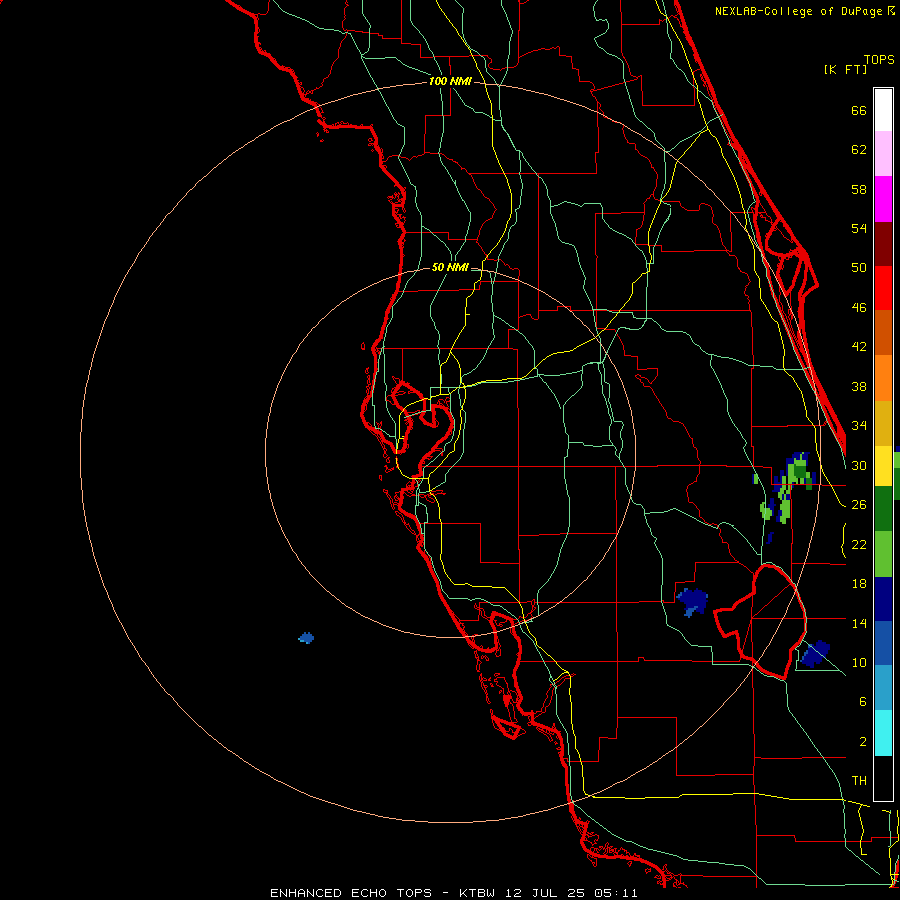This screenshot has width=900, height=900.
Task: Click the legend value "66"
Action: [859, 110]
